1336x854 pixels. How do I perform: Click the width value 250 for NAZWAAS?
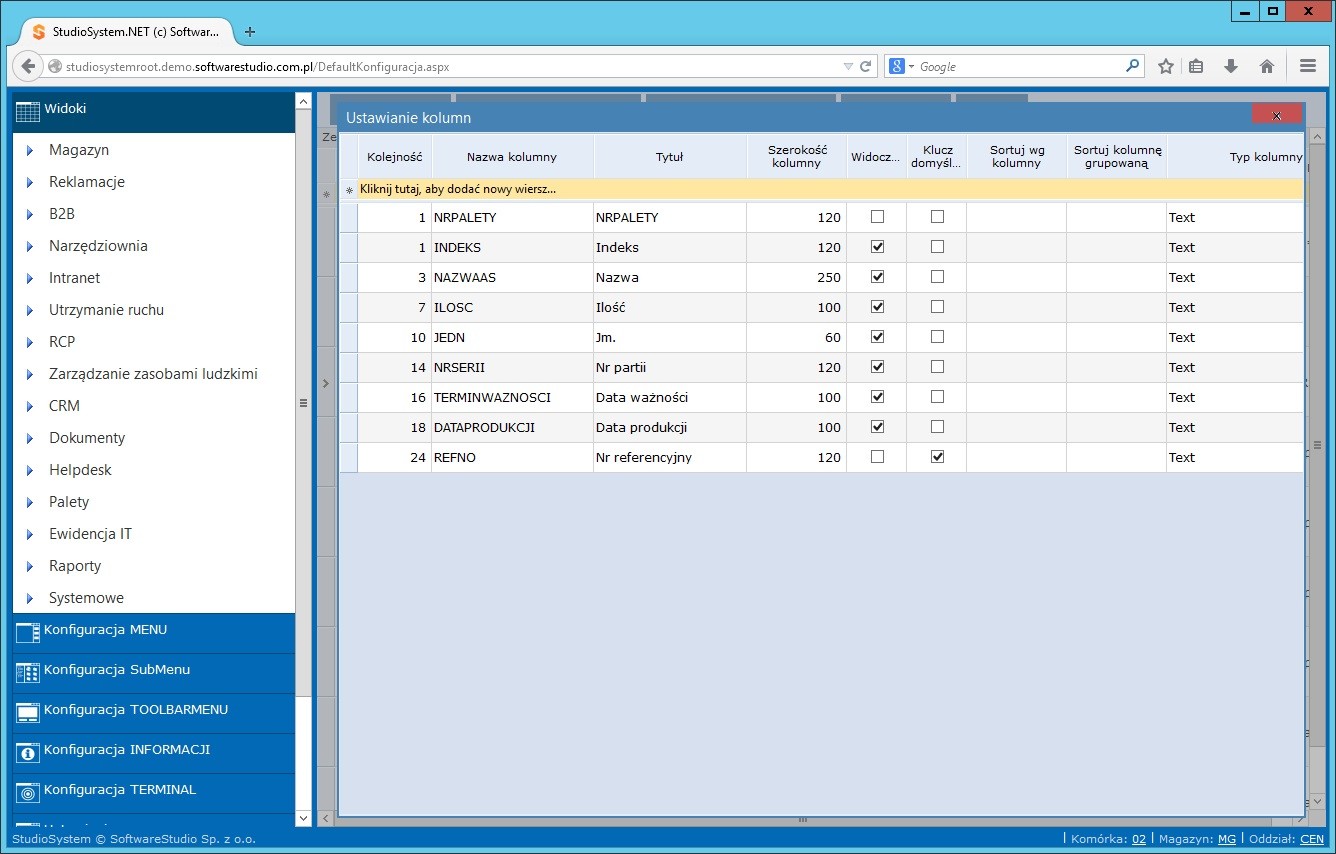tap(796, 277)
